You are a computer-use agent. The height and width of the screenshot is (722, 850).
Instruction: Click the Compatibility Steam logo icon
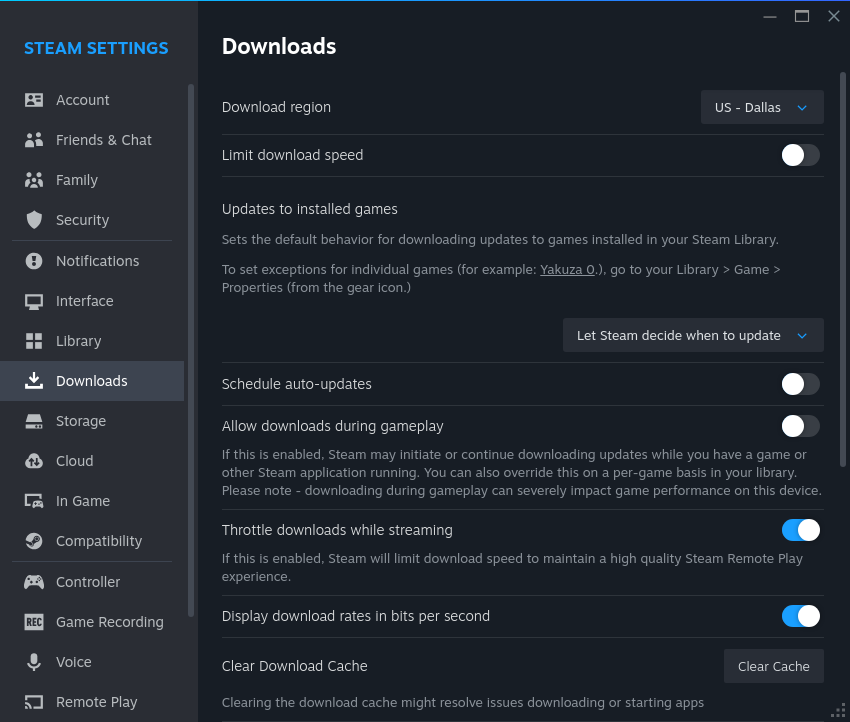tap(34, 541)
